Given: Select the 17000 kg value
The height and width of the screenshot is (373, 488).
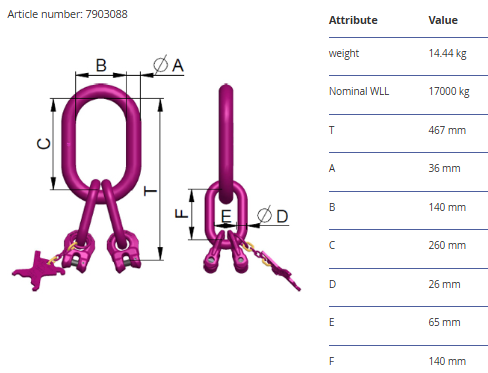Looking at the screenshot, I should 449,91.
